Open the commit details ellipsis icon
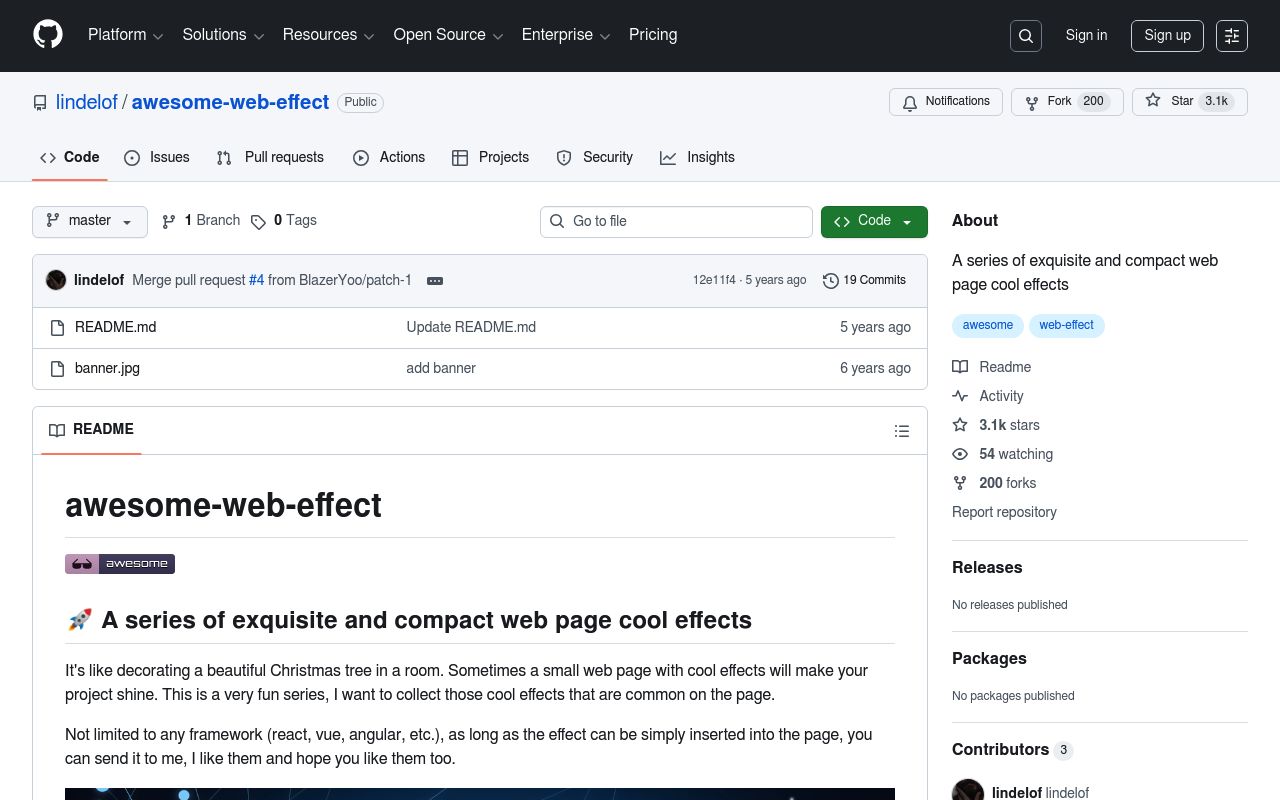 tap(435, 281)
